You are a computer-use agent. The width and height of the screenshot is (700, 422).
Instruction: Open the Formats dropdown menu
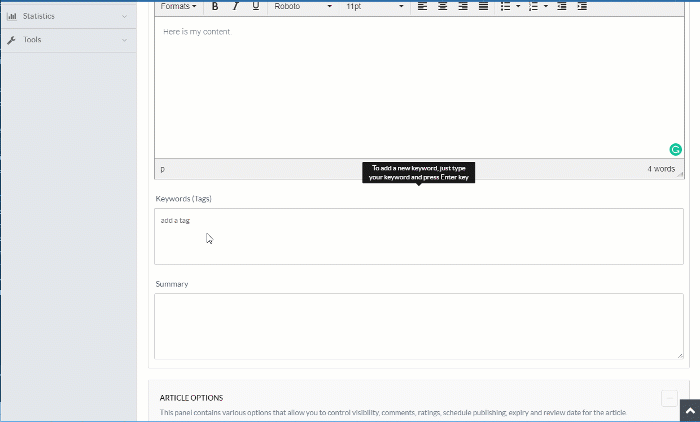tap(179, 6)
